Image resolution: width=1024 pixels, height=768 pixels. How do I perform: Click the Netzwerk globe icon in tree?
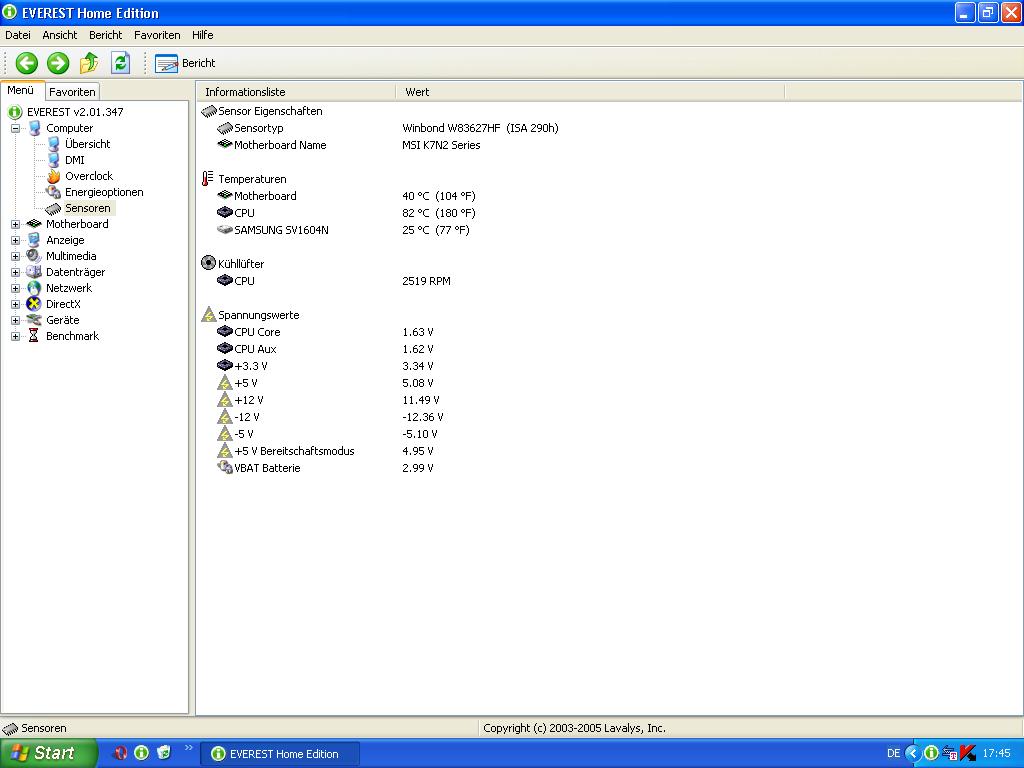[x=34, y=288]
